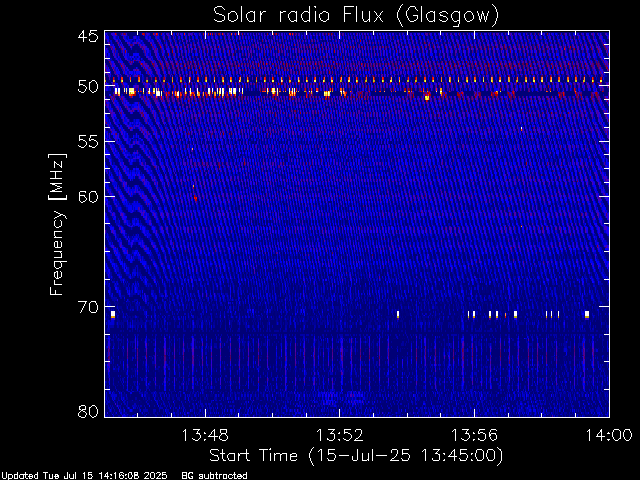Click the 70 MHz frequency axis label
Image resolution: width=640 pixels, height=480 pixels.
88,307
